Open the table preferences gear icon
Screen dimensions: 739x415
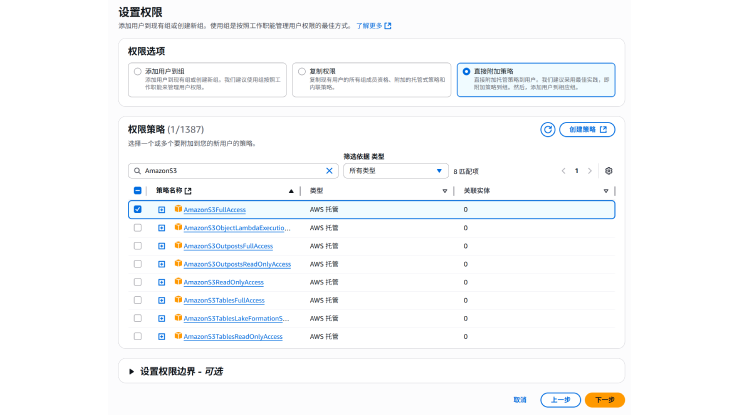click(608, 171)
